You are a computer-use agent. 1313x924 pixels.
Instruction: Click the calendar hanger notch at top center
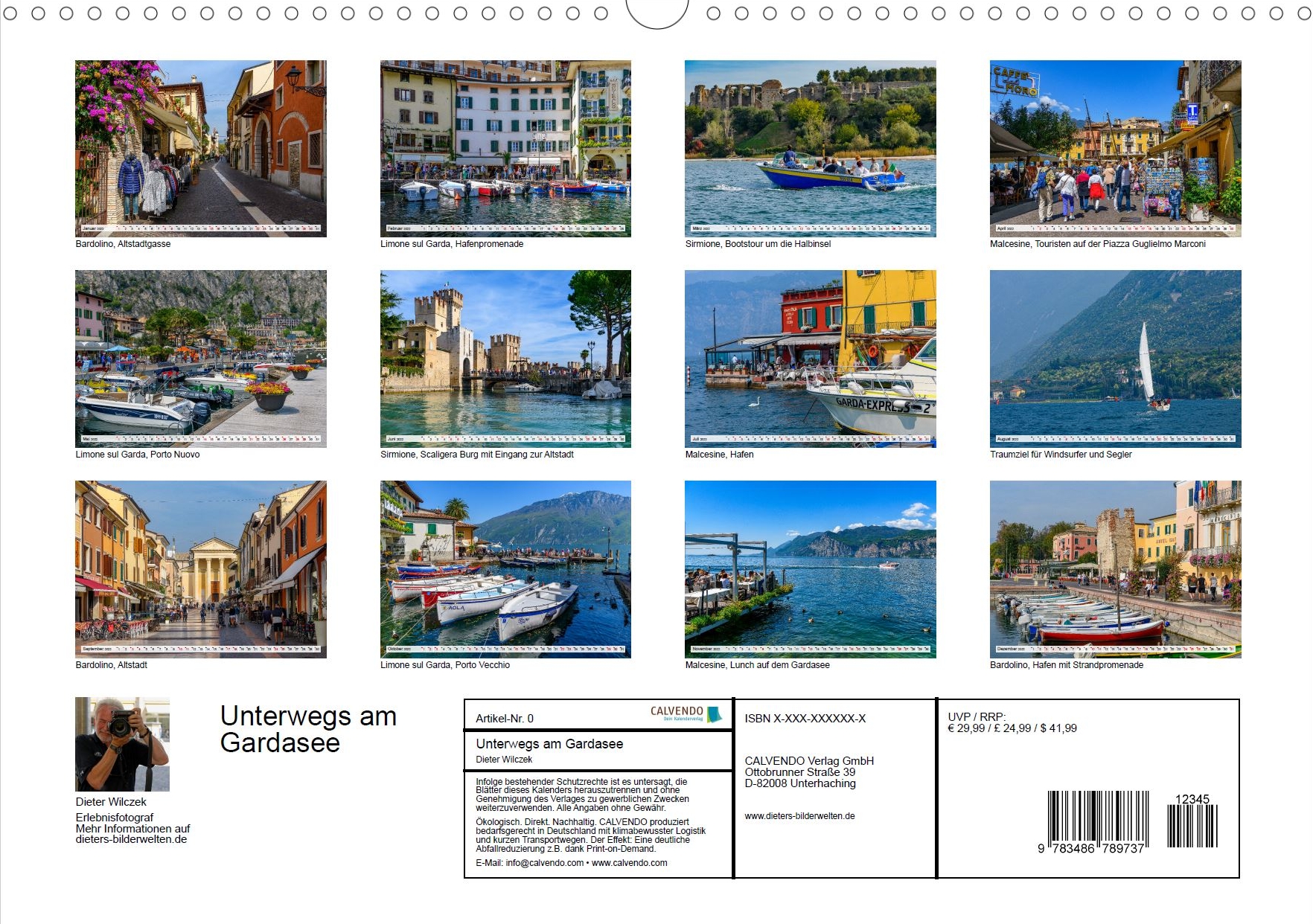(656, 13)
